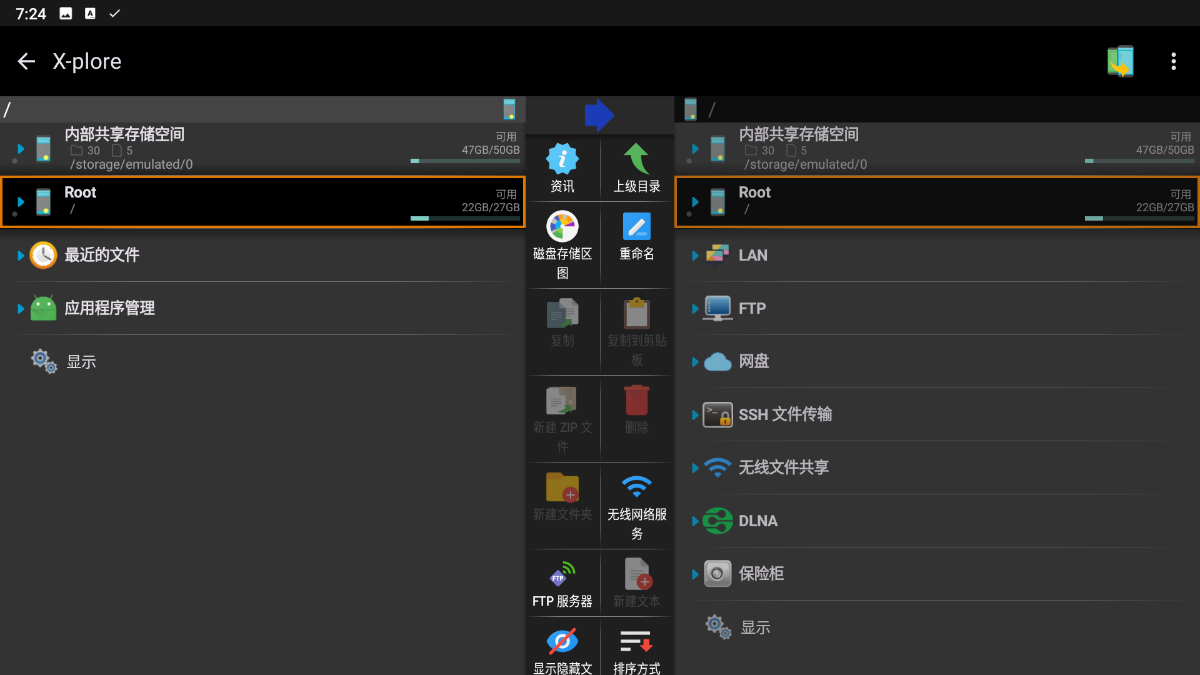Open 显示 settings in left pane

pyautogui.click(x=81, y=362)
